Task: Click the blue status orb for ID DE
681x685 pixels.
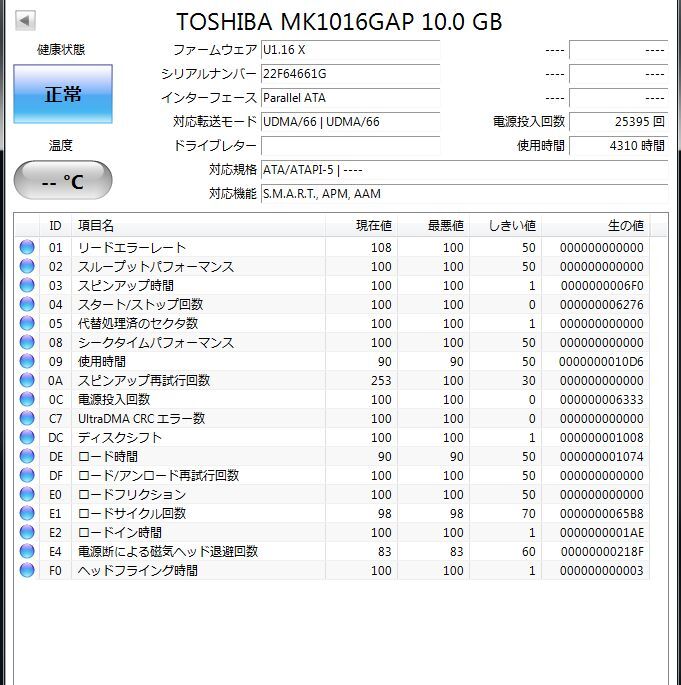Action: pos(27,456)
